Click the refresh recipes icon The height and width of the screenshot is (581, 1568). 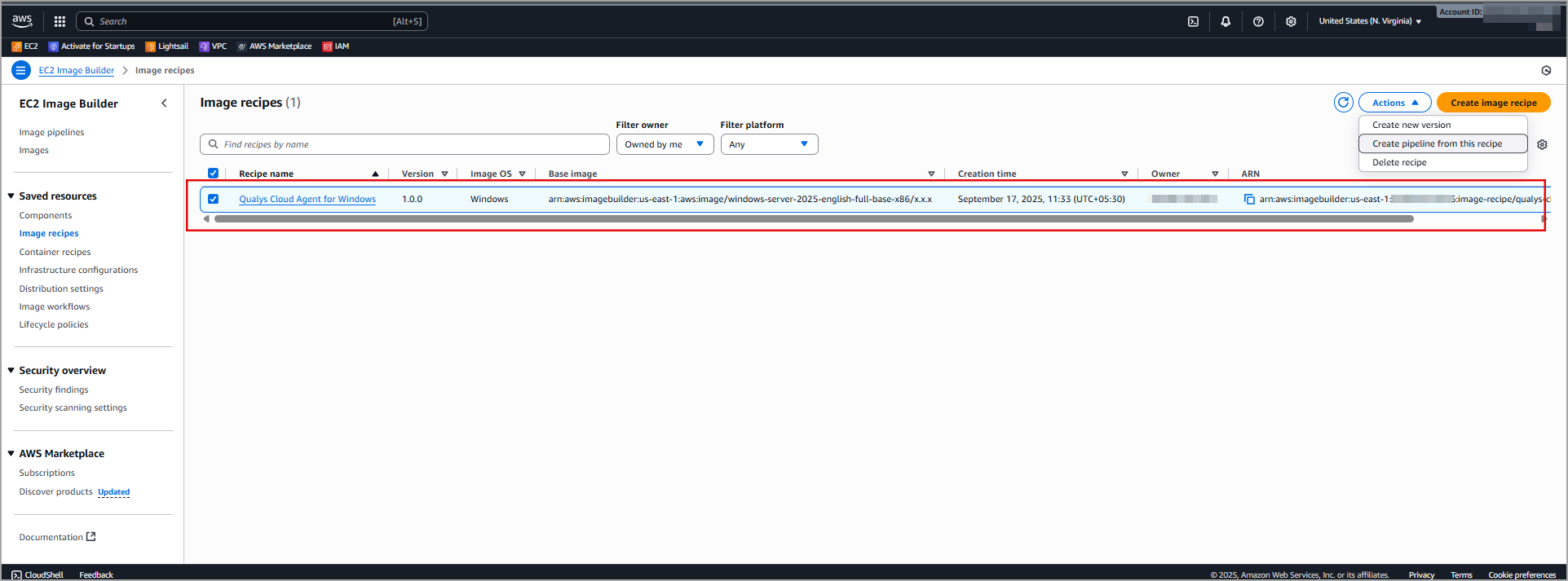[x=1343, y=103]
